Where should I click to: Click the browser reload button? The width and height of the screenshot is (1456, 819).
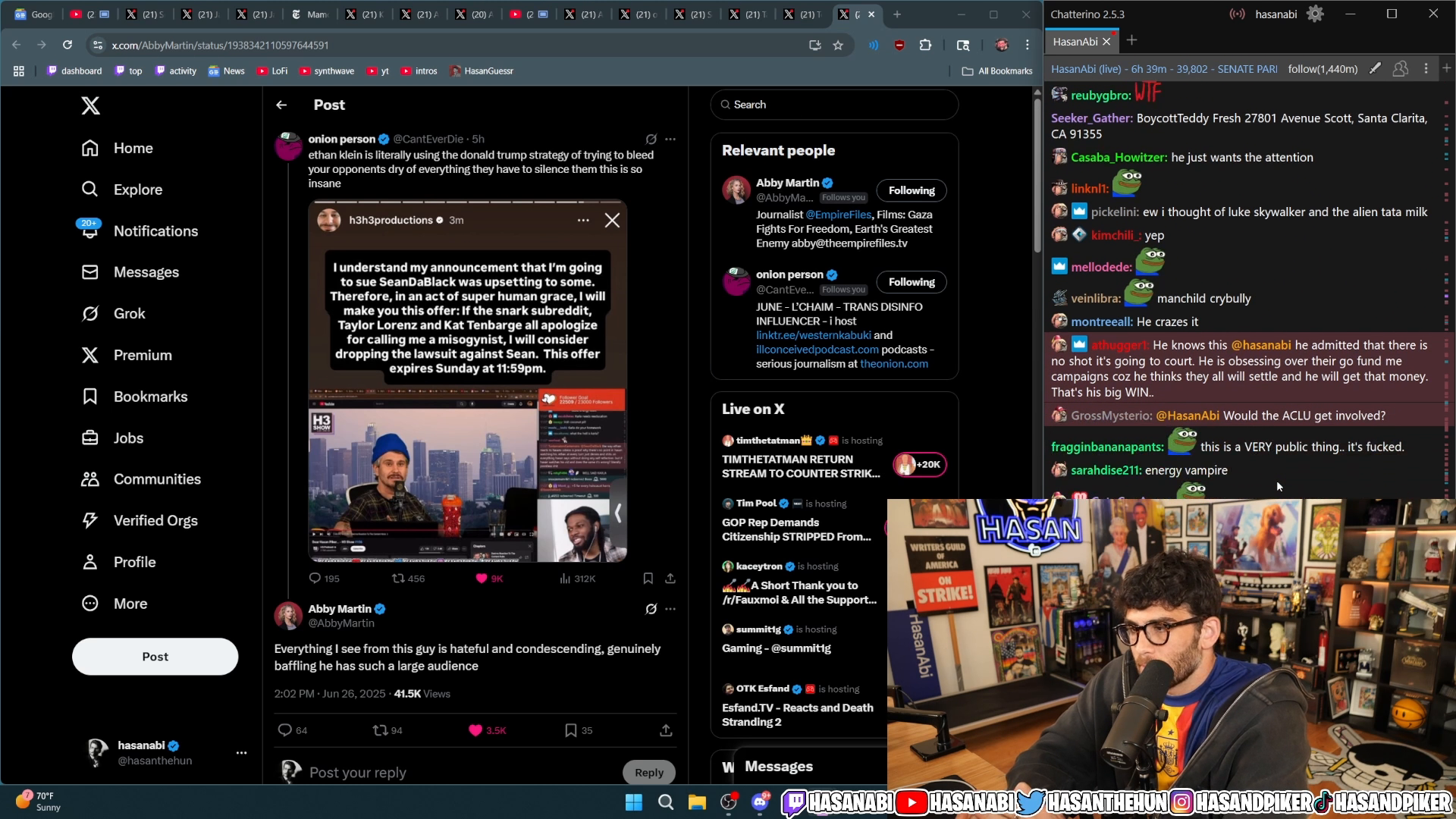pyautogui.click(x=67, y=45)
